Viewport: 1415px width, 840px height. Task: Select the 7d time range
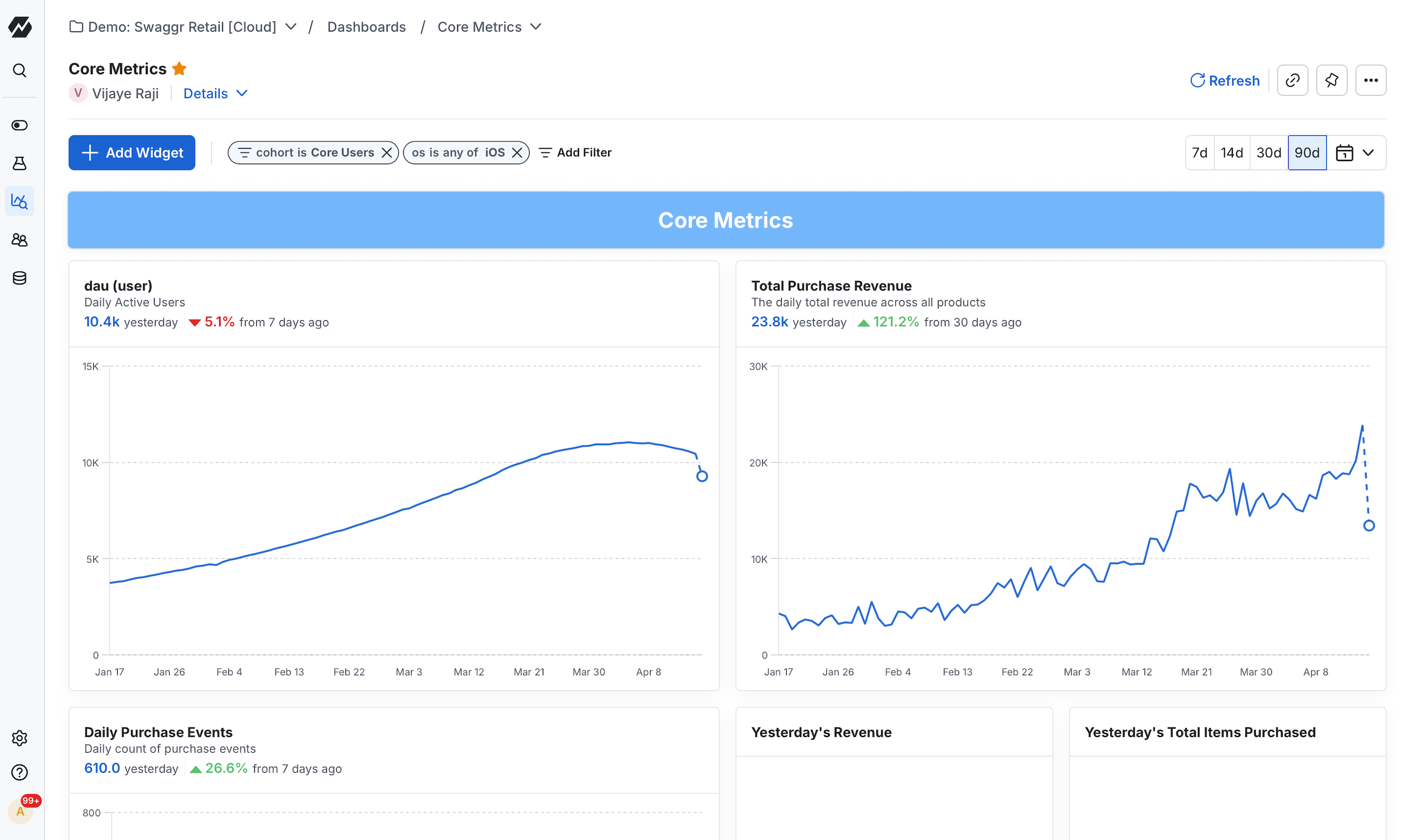(1199, 153)
